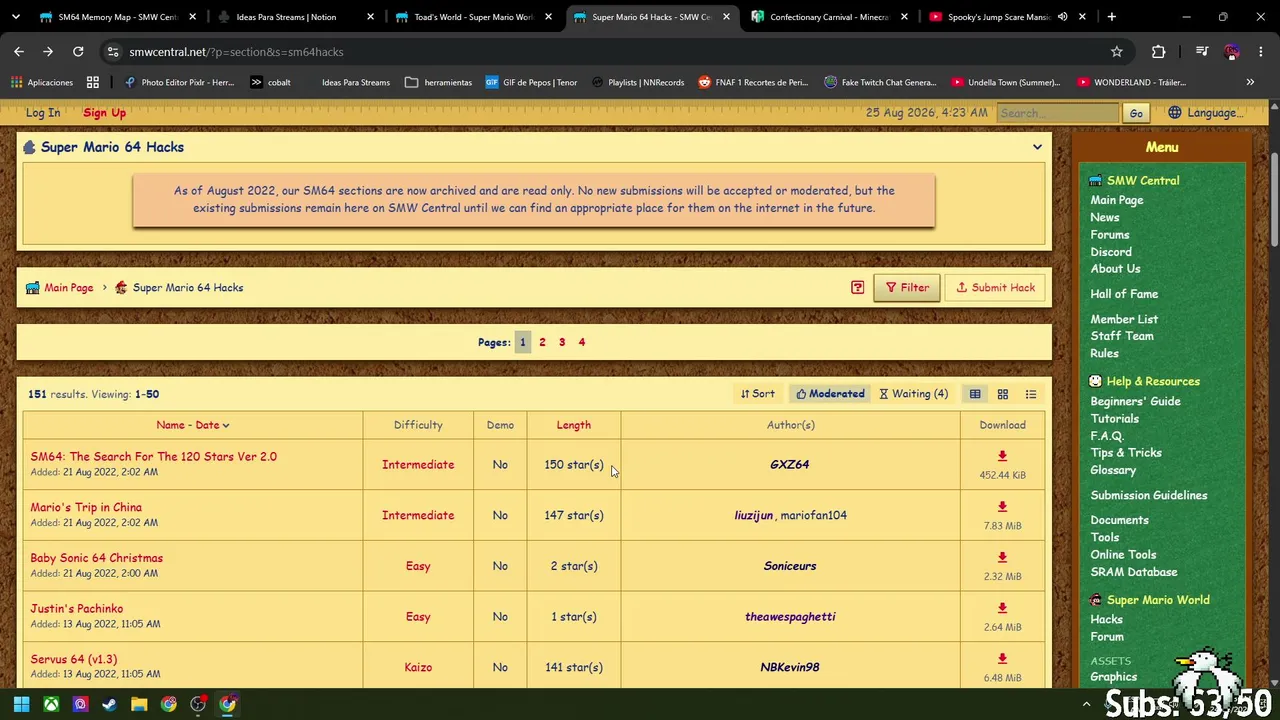Image resolution: width=1280 pixels, height=720 pixels.
Task: Open a new browser tab
Action: click(1112, 17)
